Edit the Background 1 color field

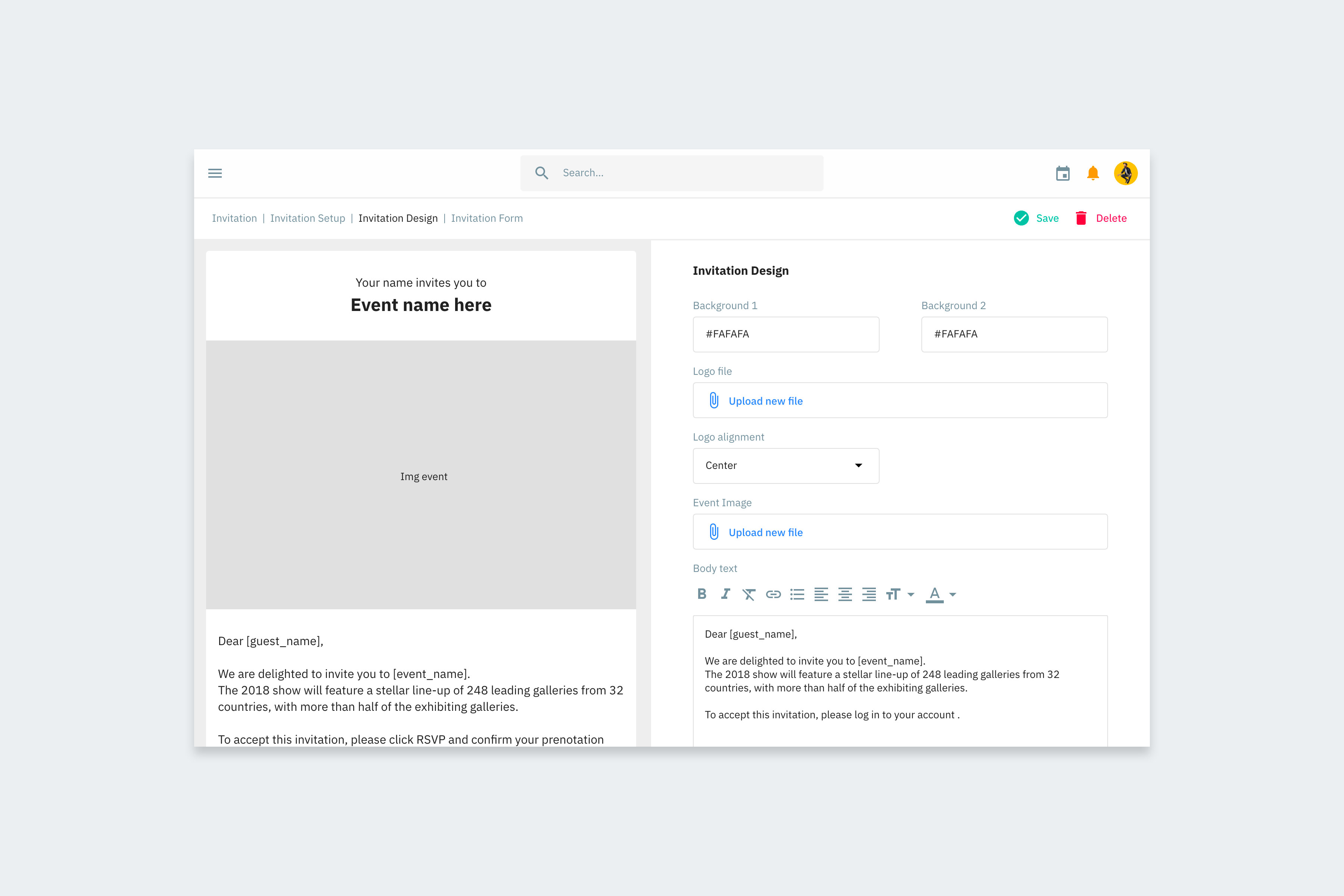pyautogui.click(x=786, y=334)
